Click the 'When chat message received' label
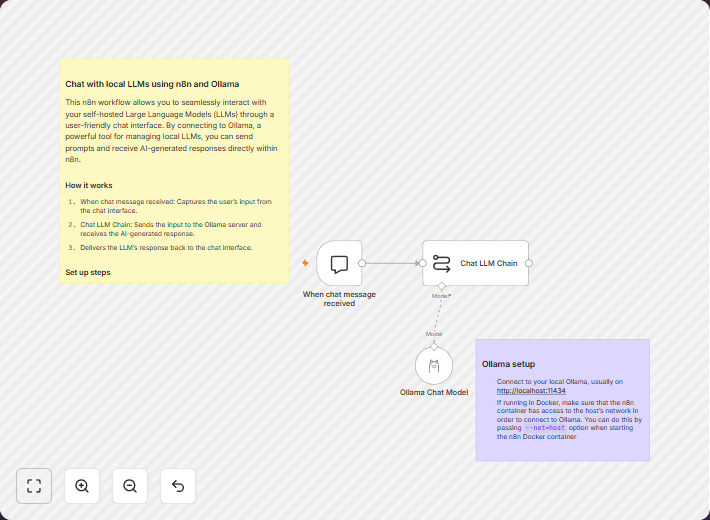This screenshot has height=520, width=710. [339, 299]
